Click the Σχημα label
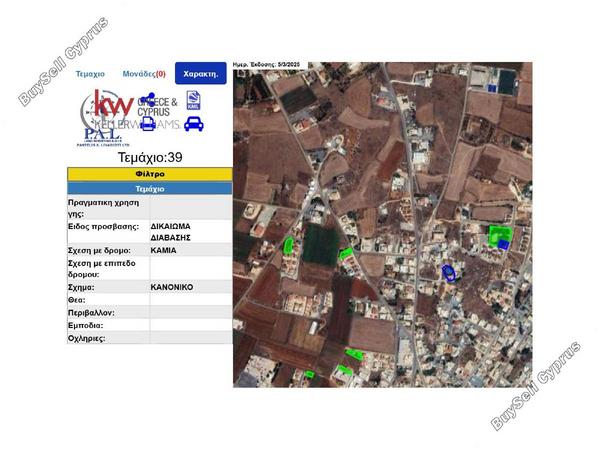Image resolution: width=600 pixels, height=450 pixels. pyautogui.click(x=81, y=287)
